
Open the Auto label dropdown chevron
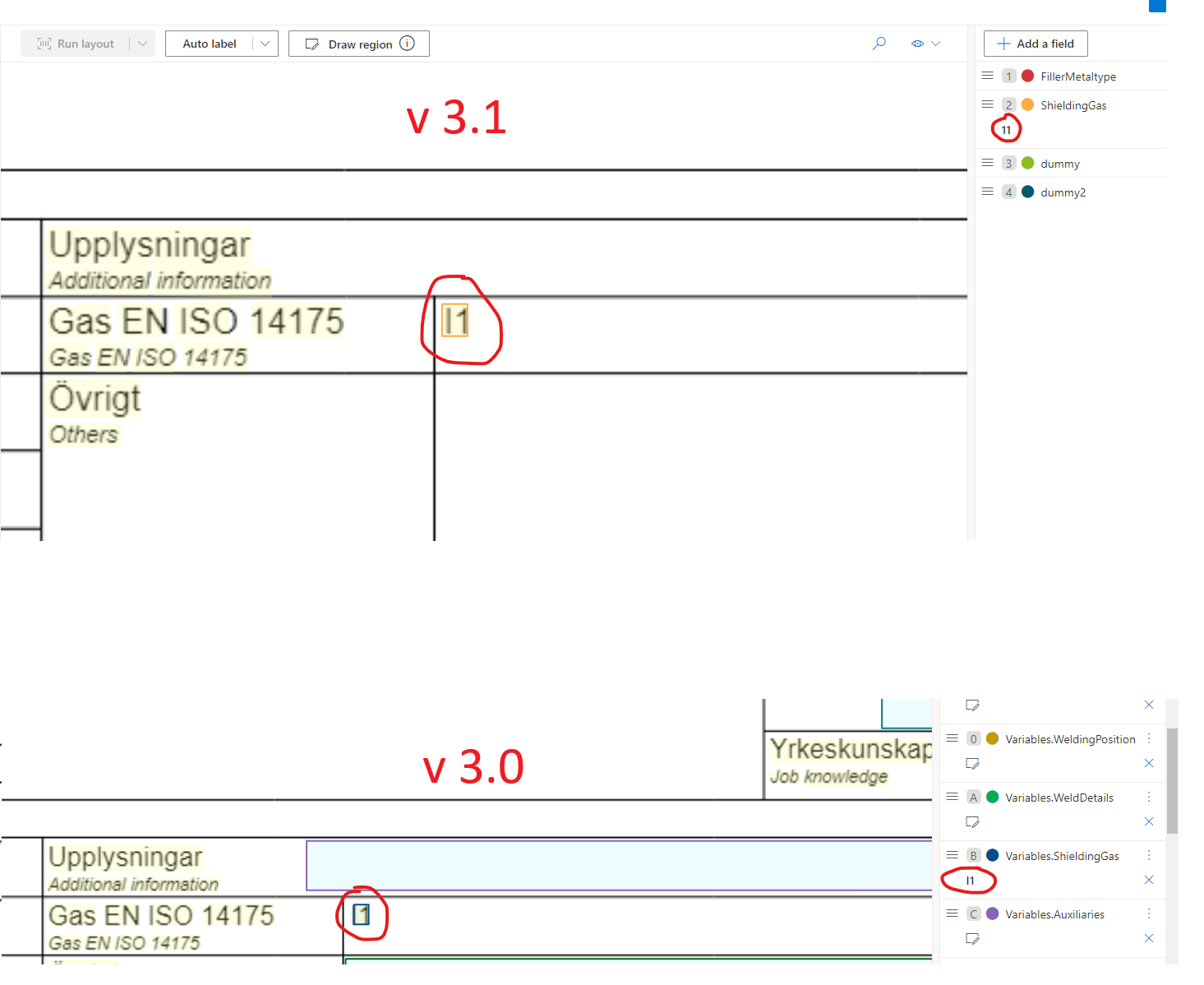(x=265, y=43)
